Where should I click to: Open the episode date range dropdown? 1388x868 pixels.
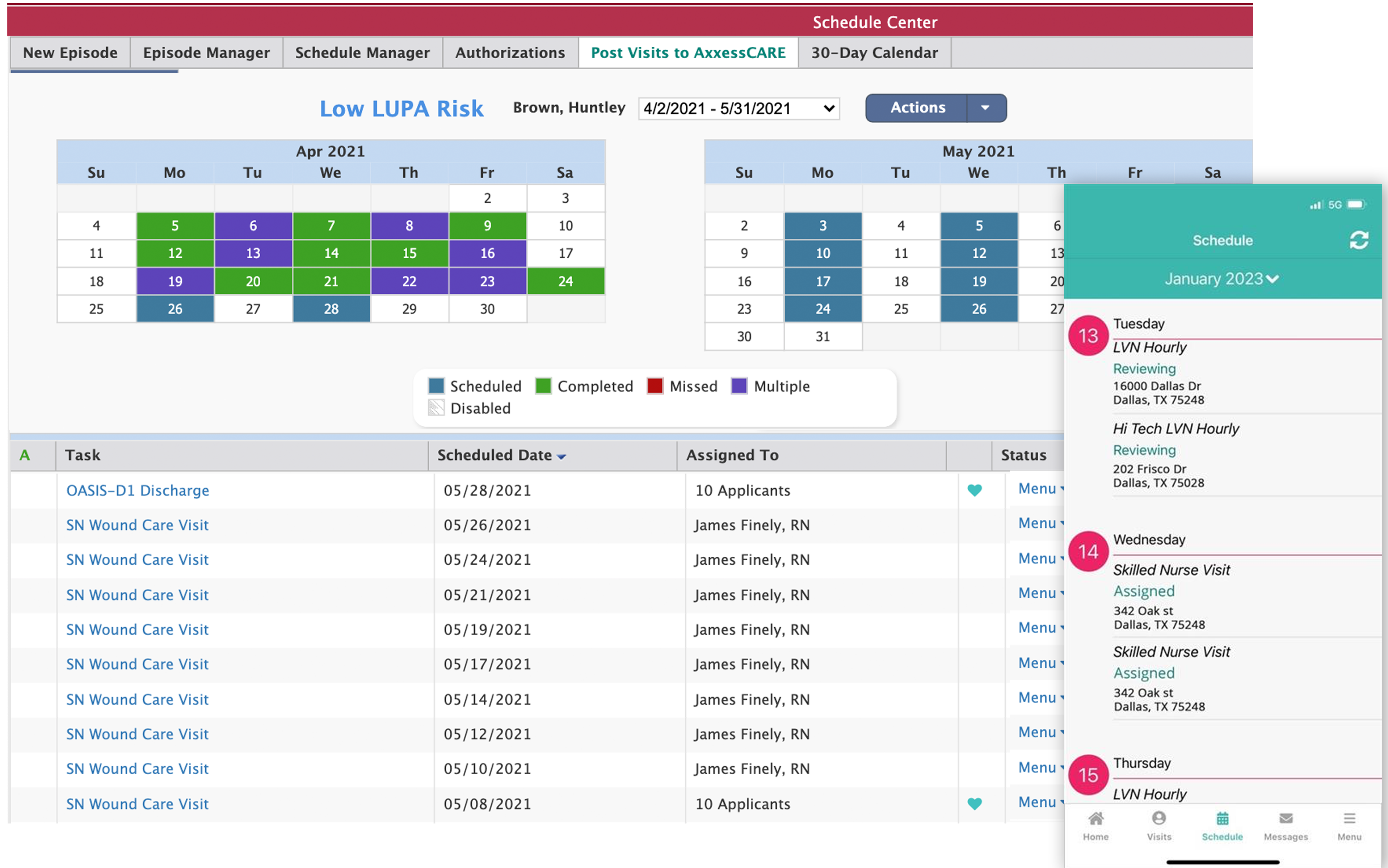pyautogui.click(x=739, y=109)
